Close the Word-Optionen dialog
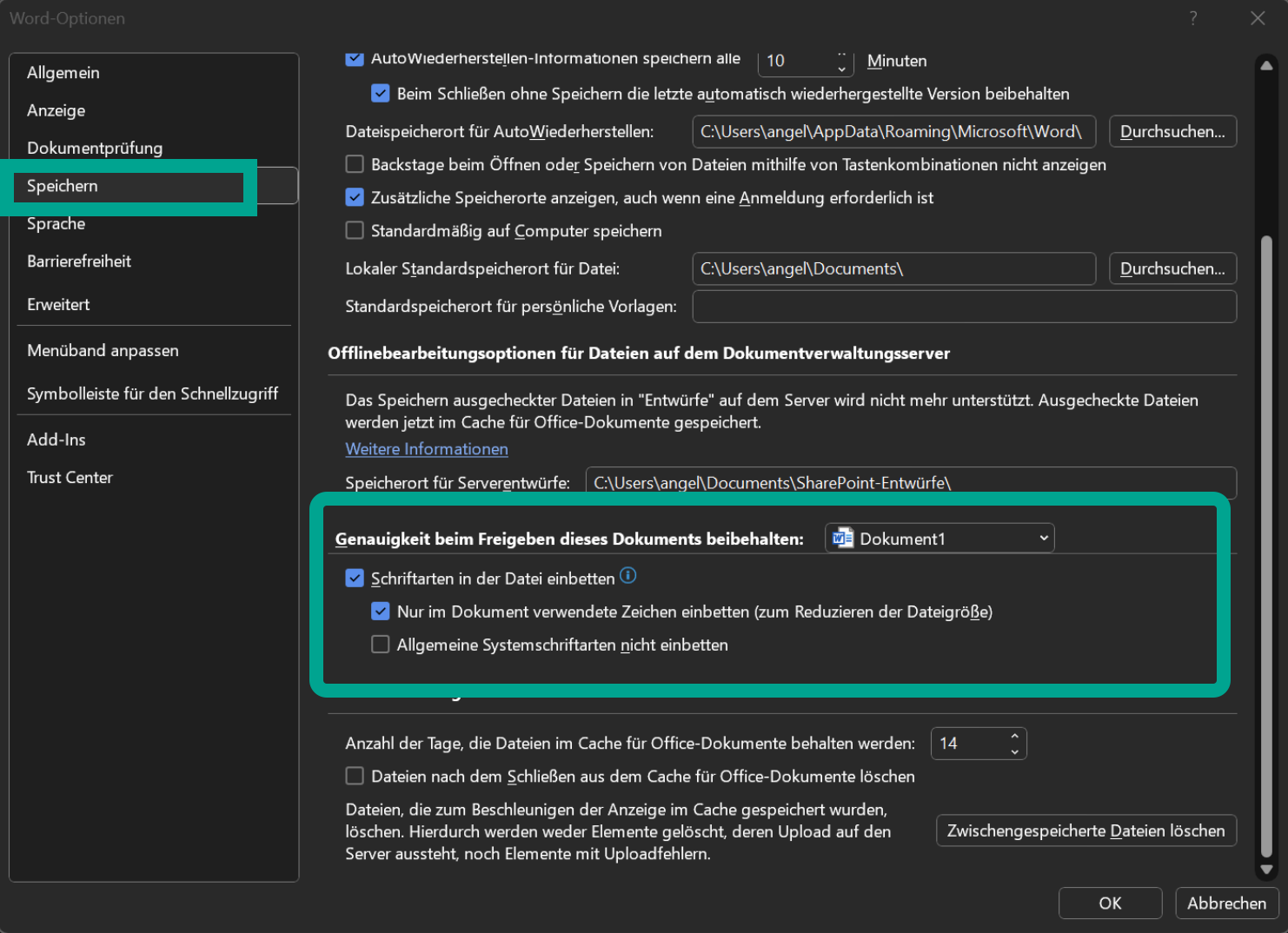 click(1258, 18)
